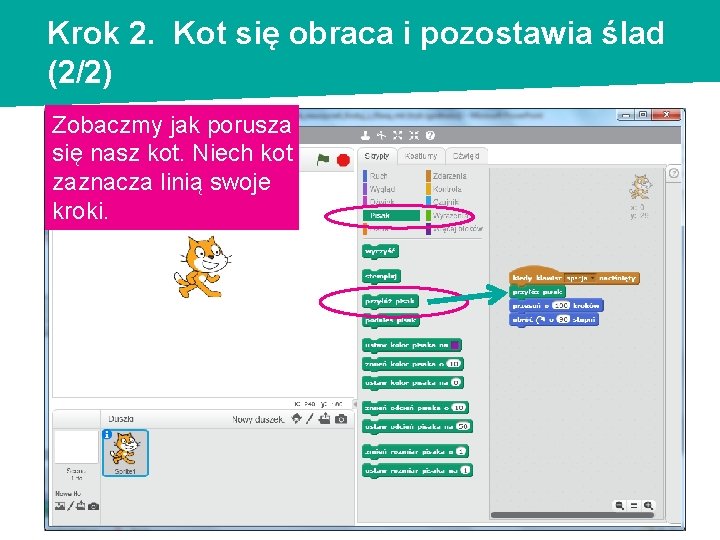Click przyłóż pisak block in the script area
This screenshot has width=720, height=540.
click(537, 292)
